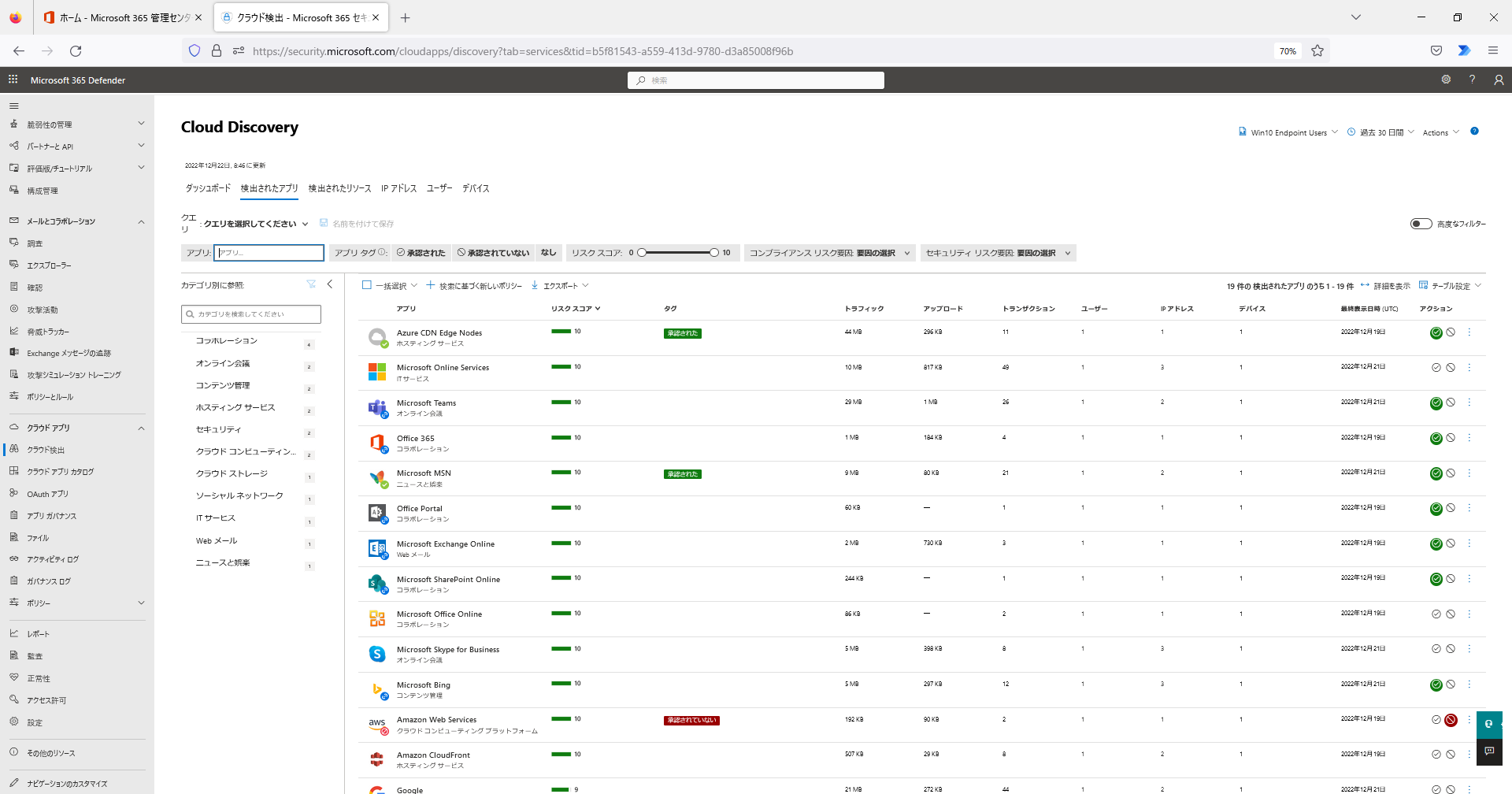Click risk score slider maximum handle

click(714, 253)
